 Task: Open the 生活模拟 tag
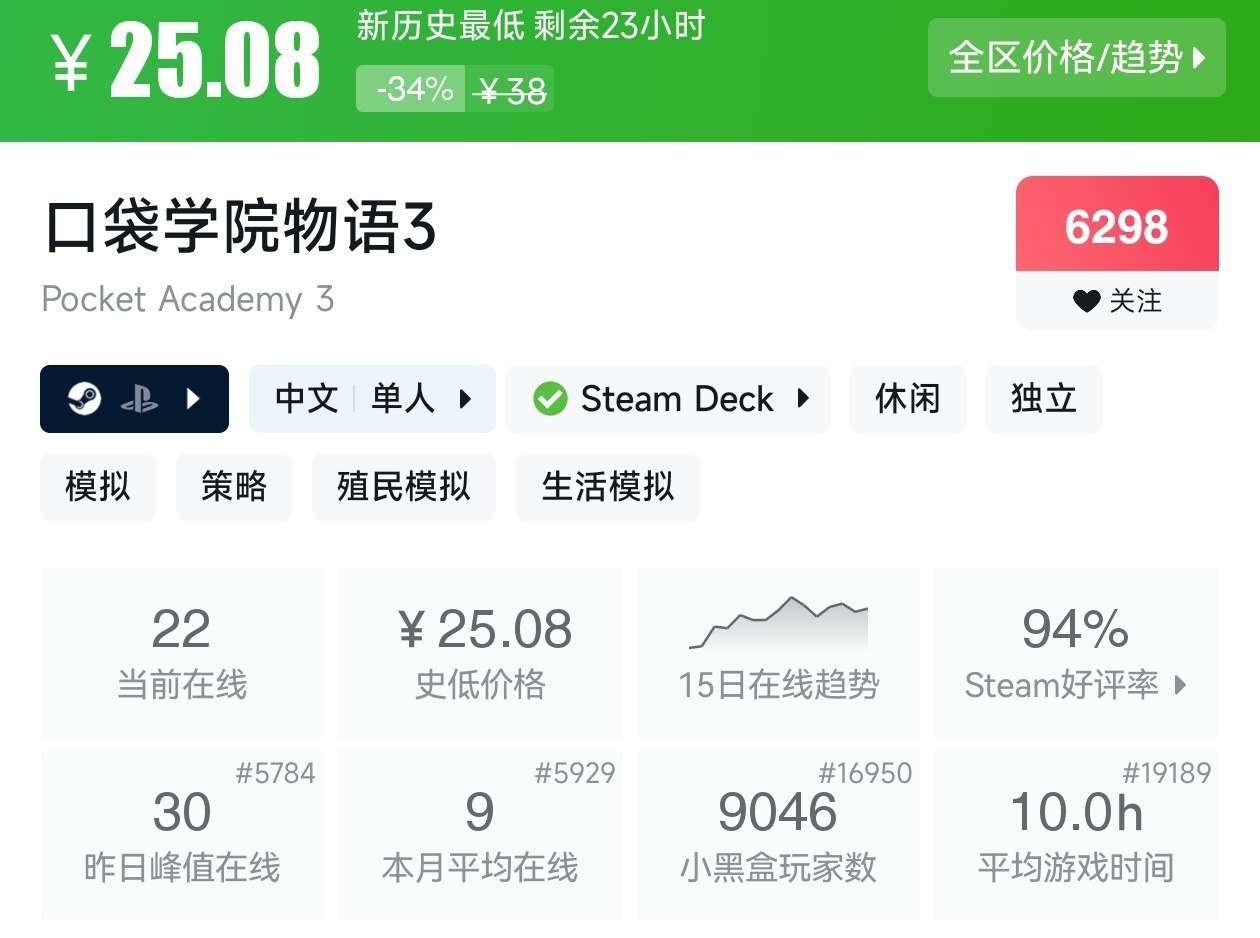(607, 487)
